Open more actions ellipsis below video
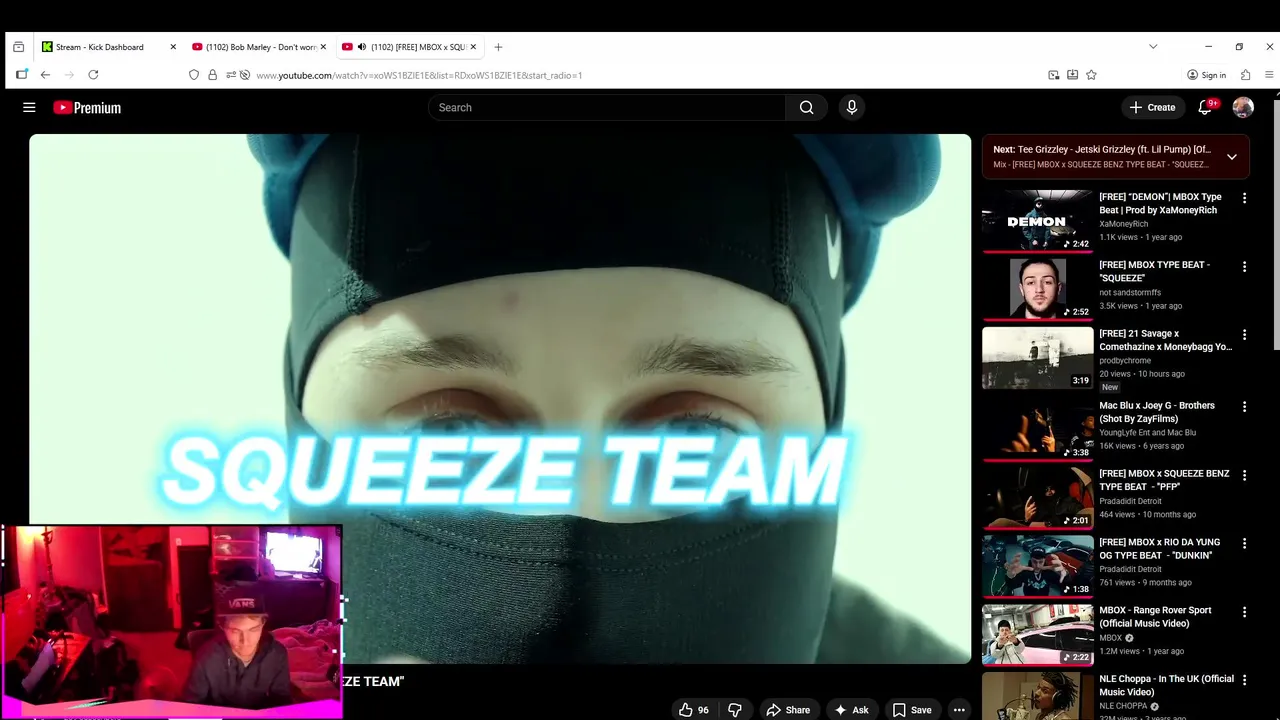The height and width of the screenshot is (720, 1280). [x=959, y=710]
